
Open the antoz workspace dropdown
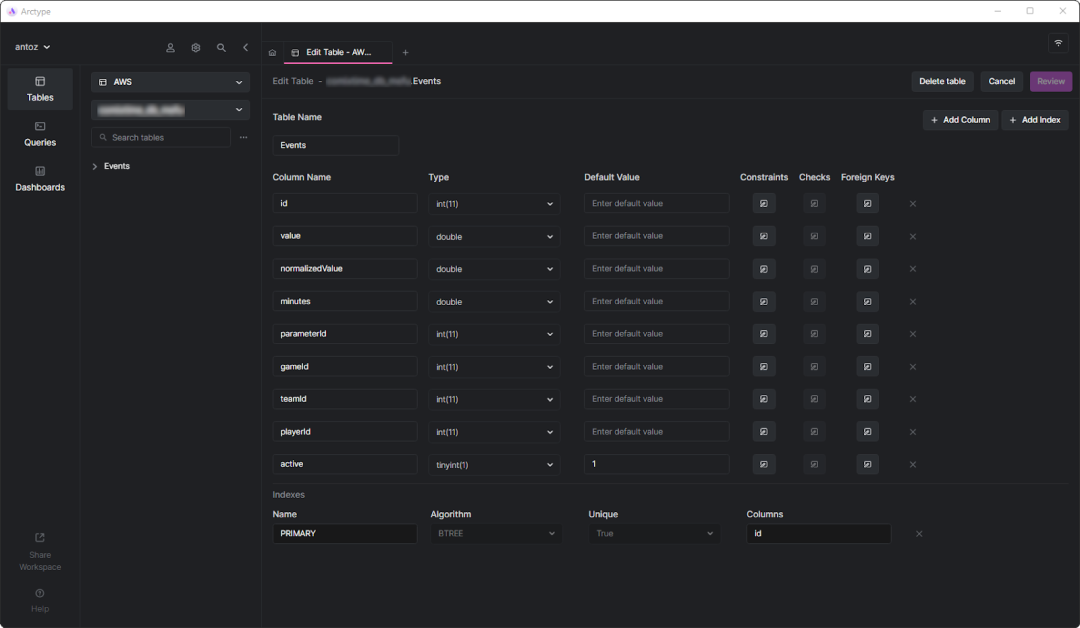point(32,48)
